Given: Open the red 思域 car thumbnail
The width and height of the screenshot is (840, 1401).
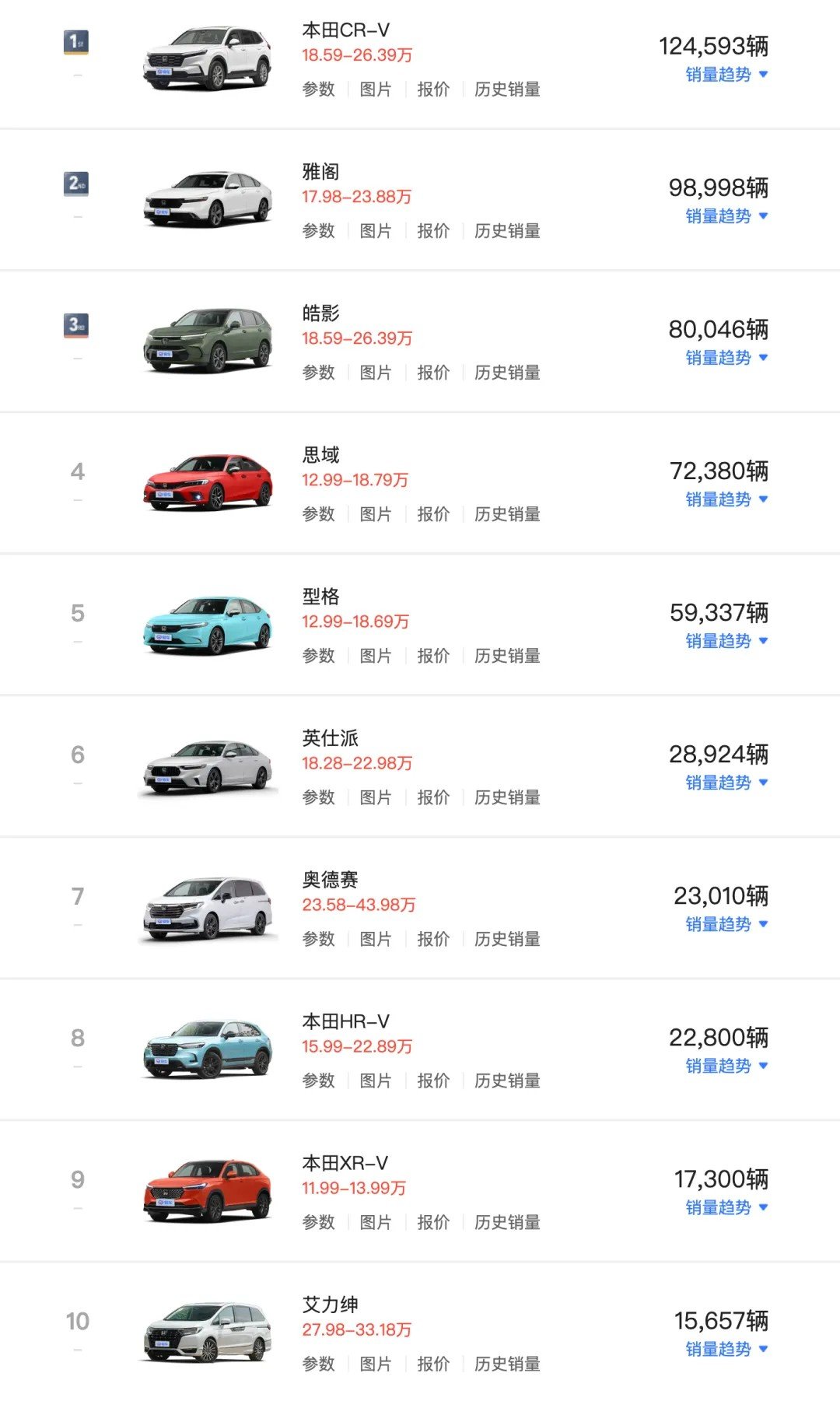Looking at the screenshot, I should click(x=208, y=482).
